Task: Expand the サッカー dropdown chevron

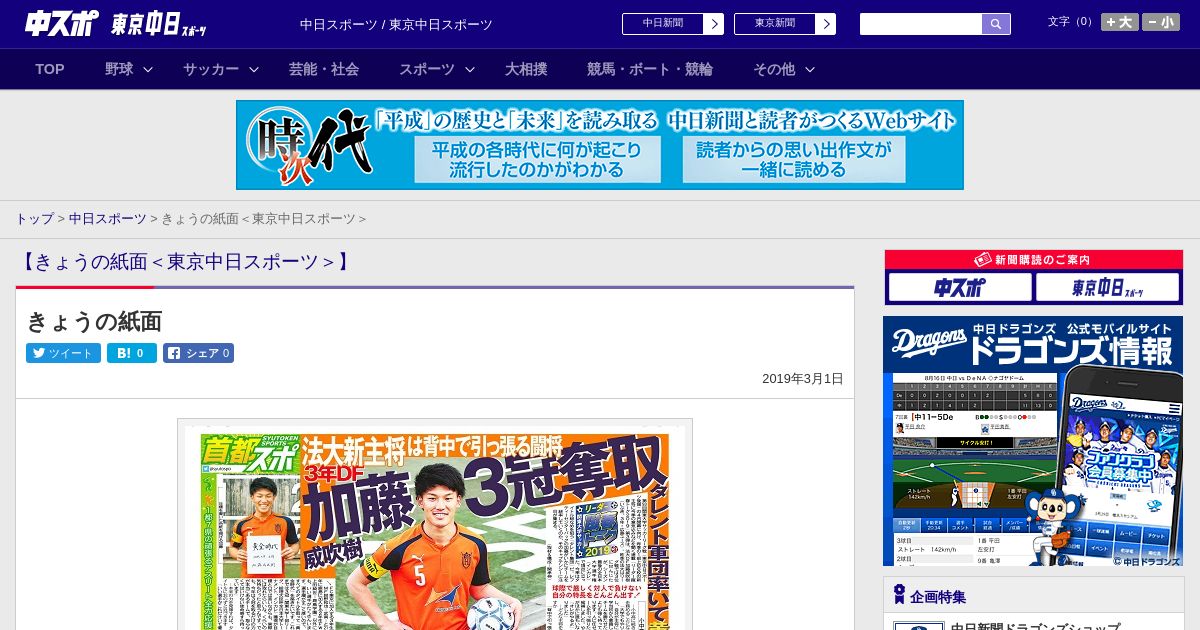Action: click(x=254, y=69)
